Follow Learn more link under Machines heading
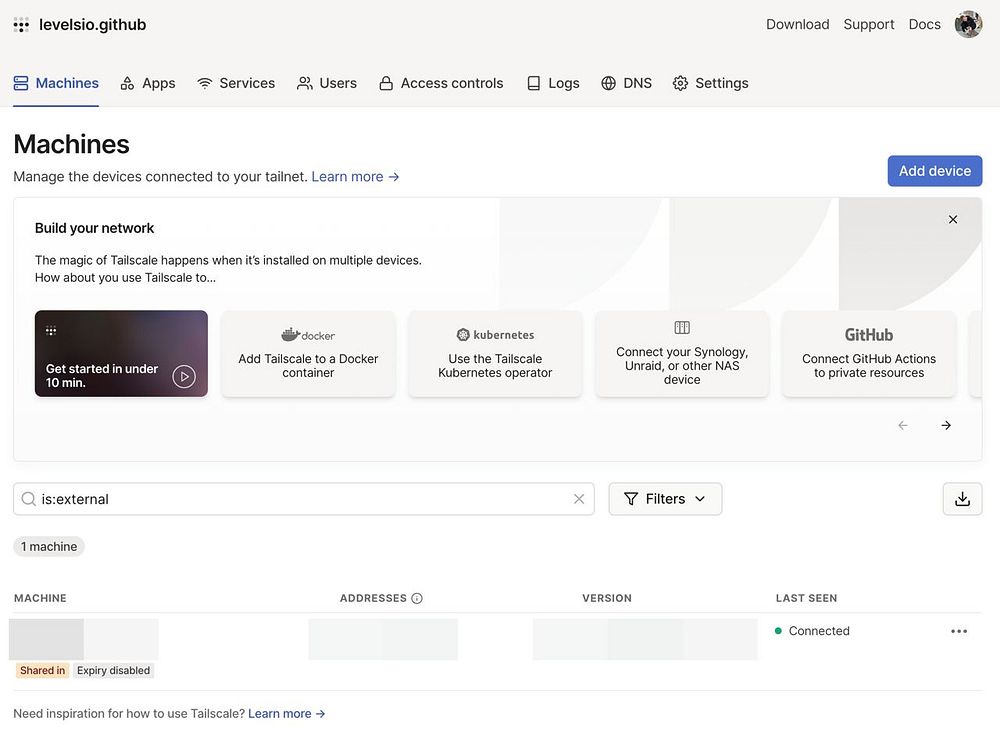This screenshot has width=1000, height=746. click(x=355, y=177)
